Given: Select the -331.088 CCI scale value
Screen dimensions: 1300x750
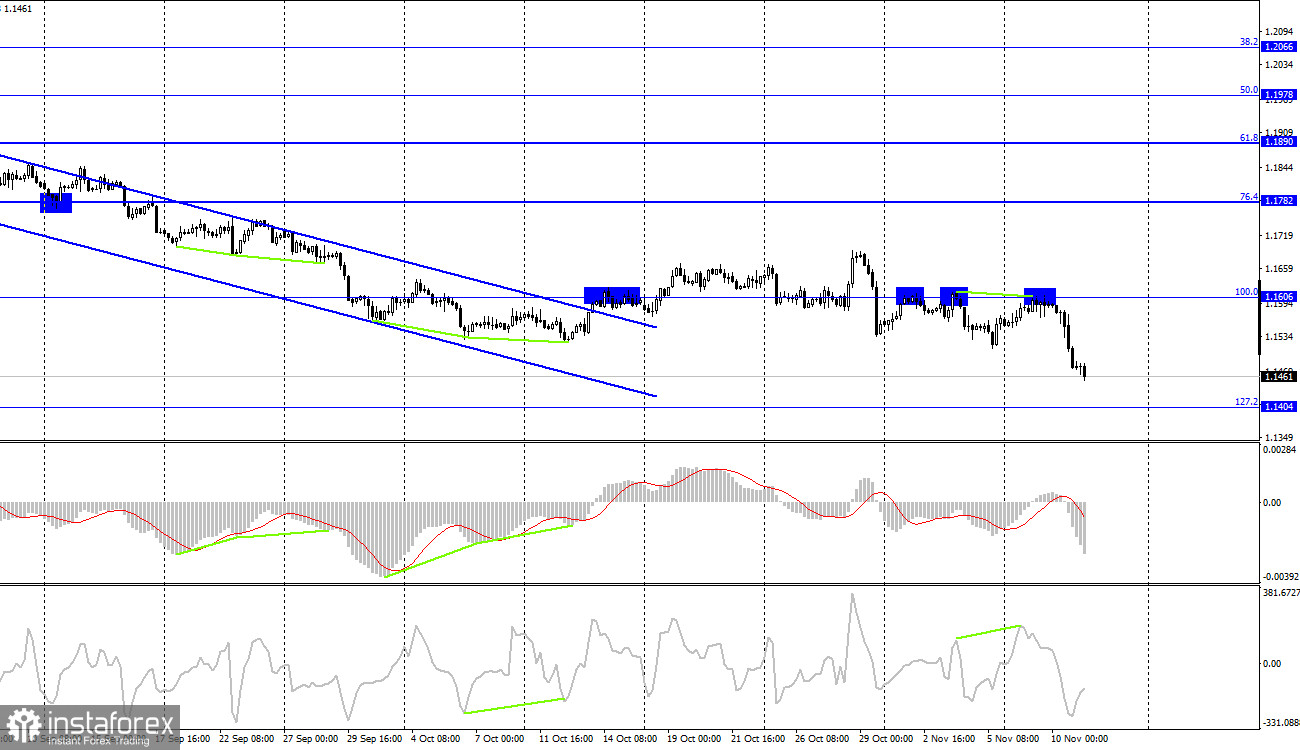Looking at the screenshot, I should point(1280,721).
